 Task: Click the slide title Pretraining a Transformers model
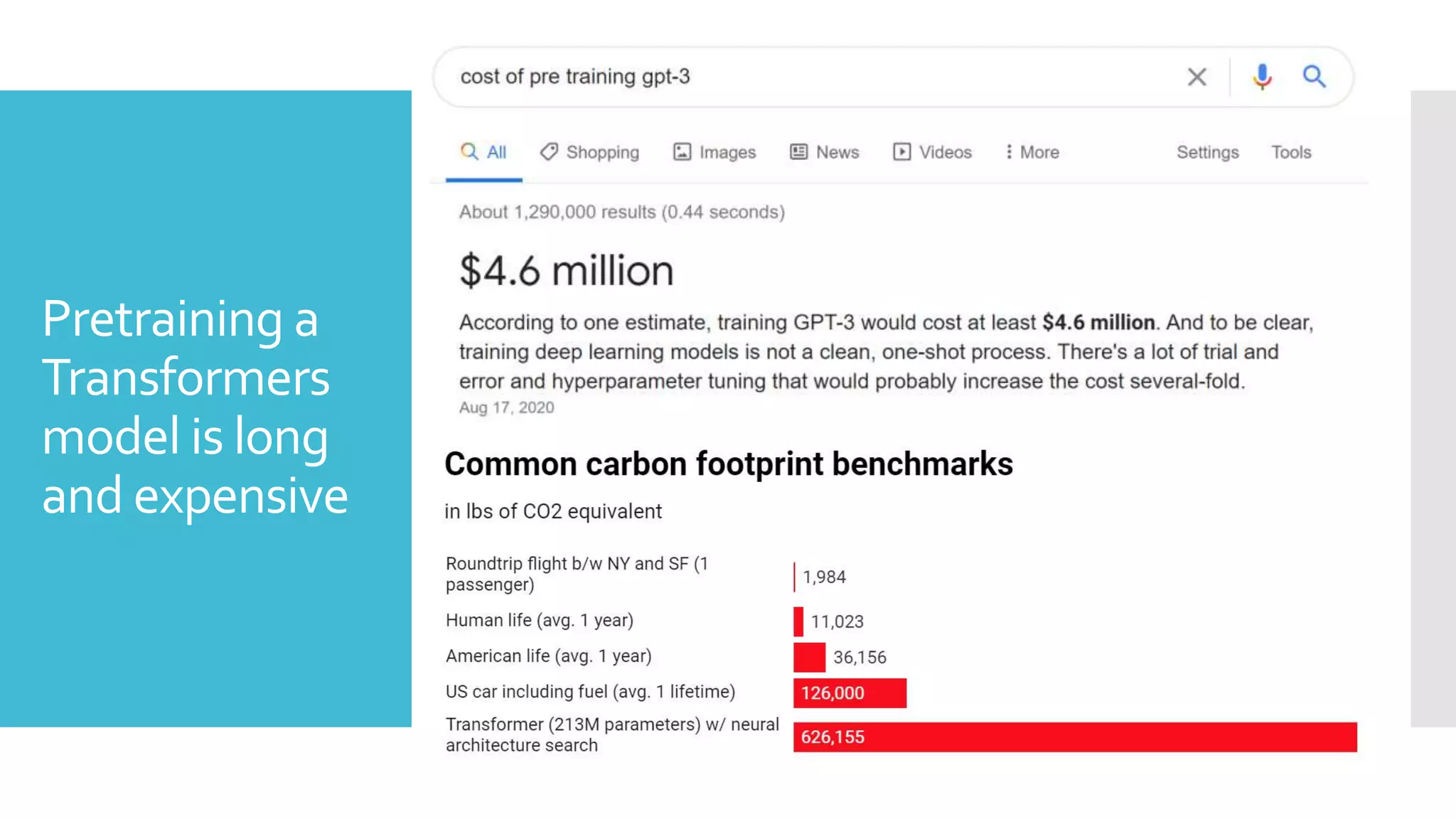tap(195, 407)
